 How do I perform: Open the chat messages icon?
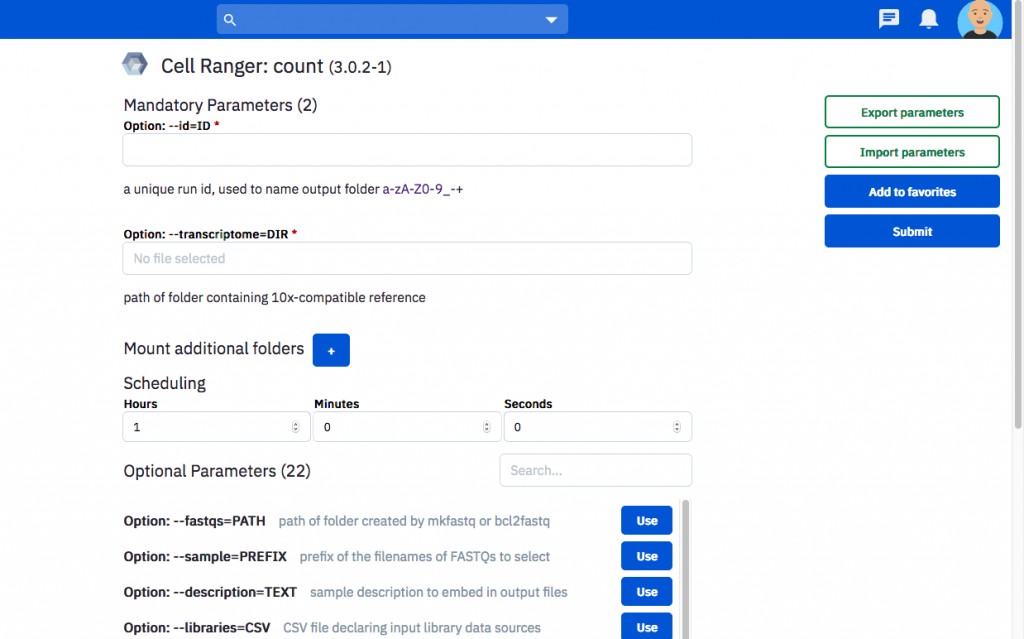click(x=888, y=18)
